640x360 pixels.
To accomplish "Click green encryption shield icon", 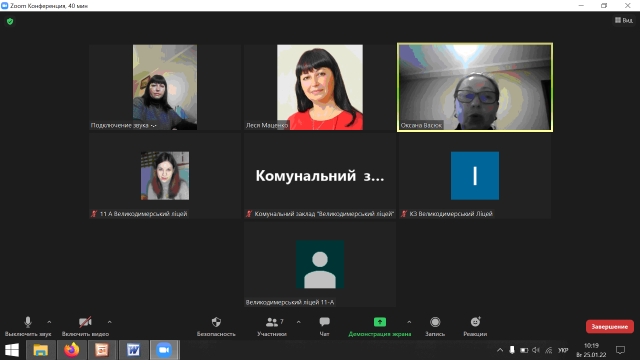I will [x=10, y=21].
